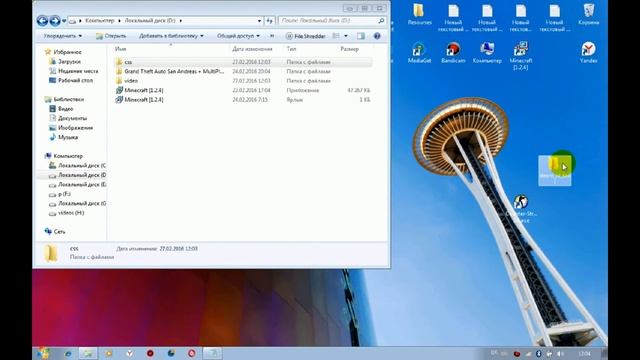Open the Упорядочить menu
The width and height of the screenshot is (640, 360).
click(62, 36)
